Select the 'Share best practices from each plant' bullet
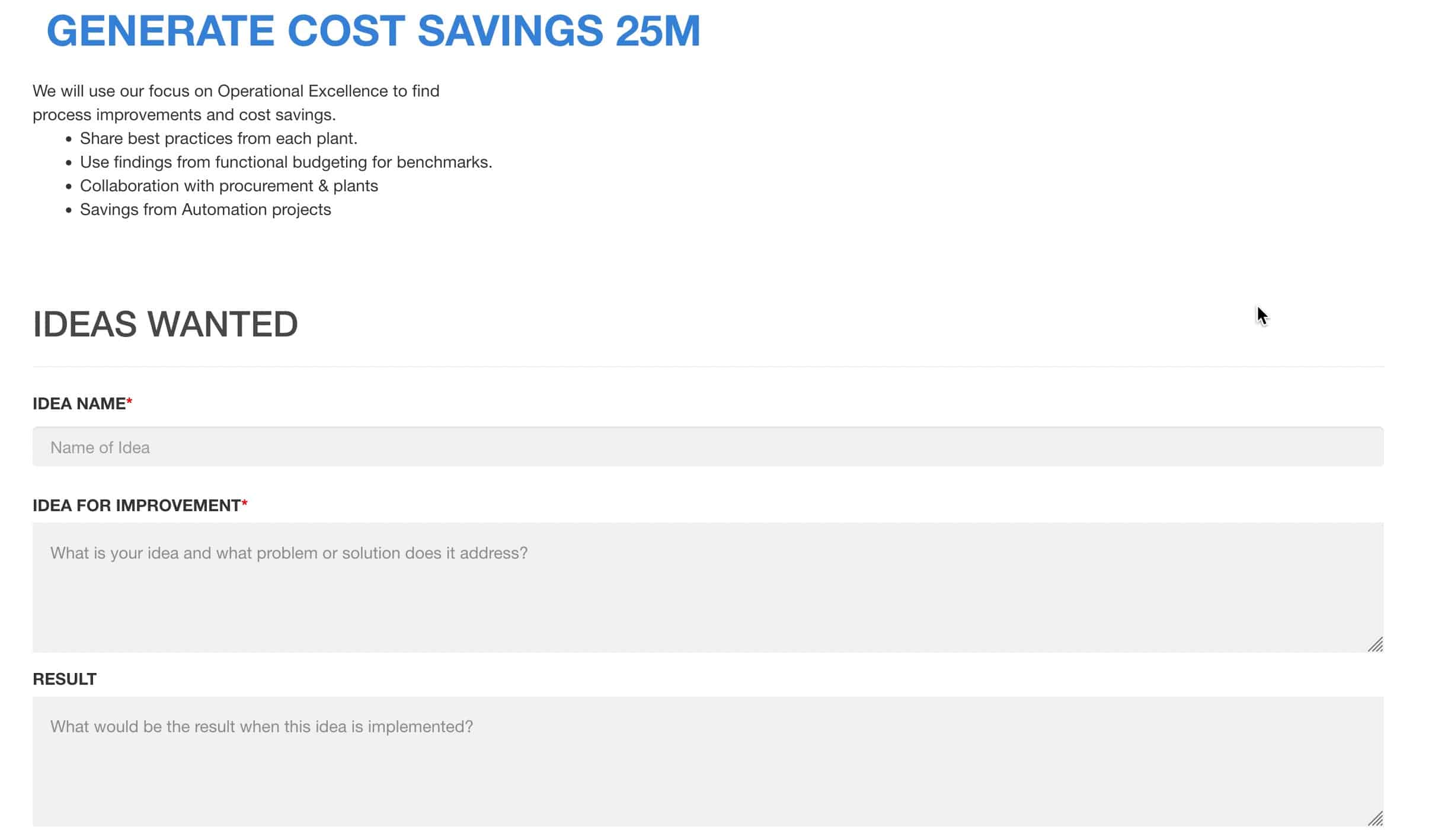Image resolution: width=1432 pixels, height=840 pixels. pos(219,139)
